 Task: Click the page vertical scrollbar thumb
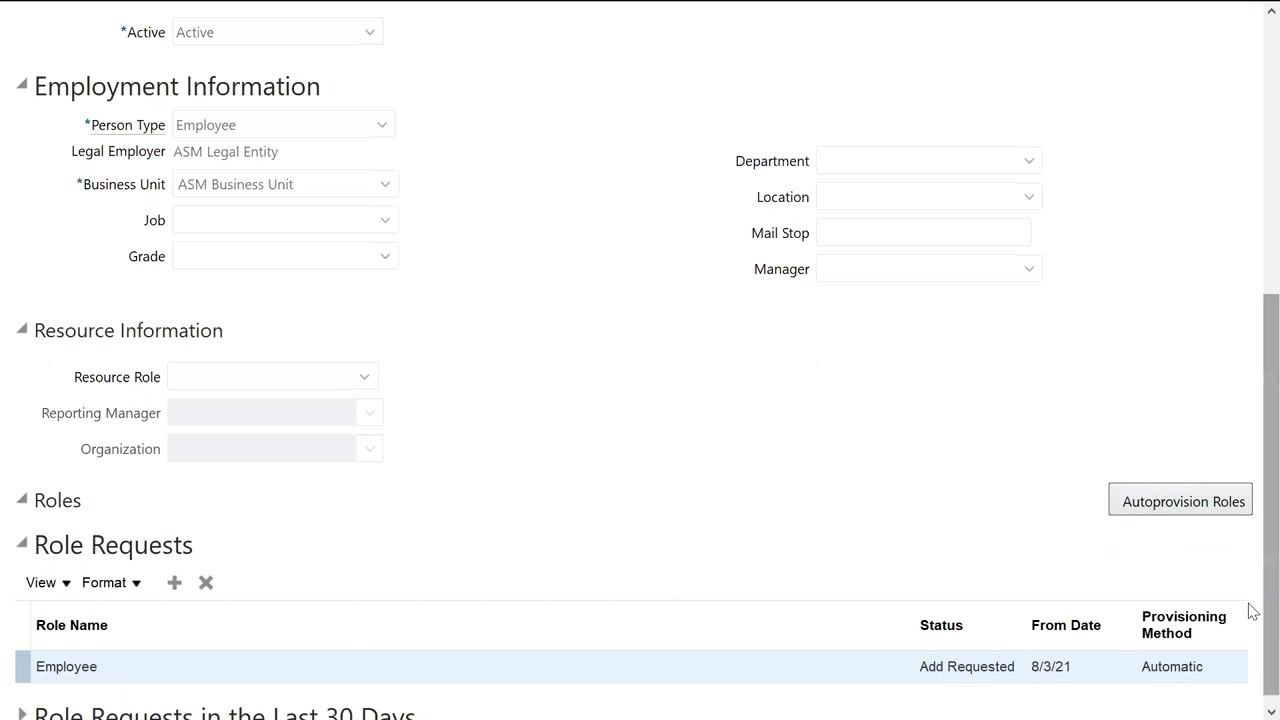1271,494
